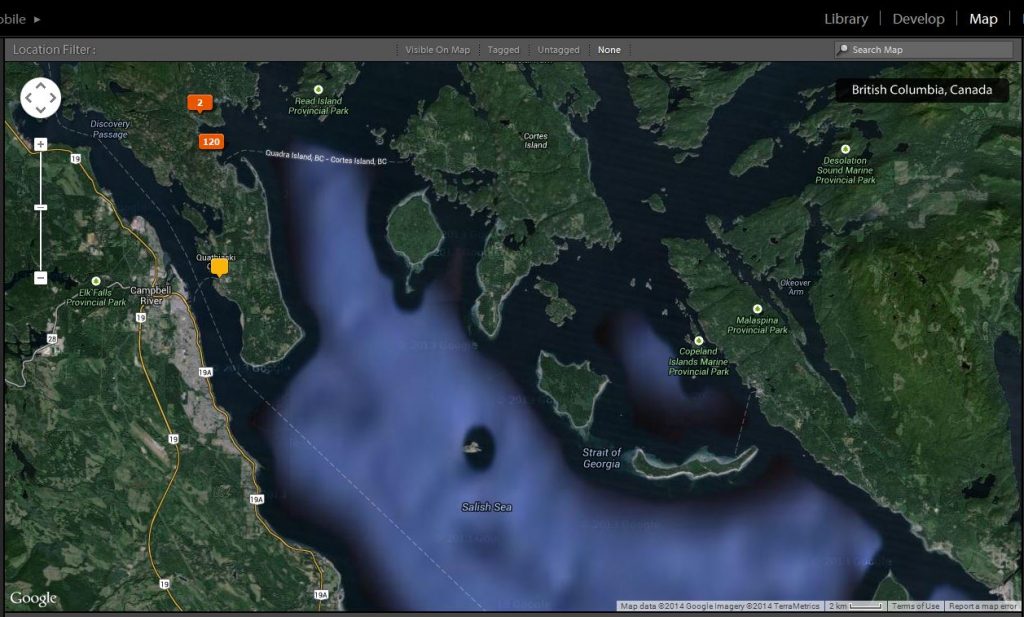Click the zoom slider handle
Screen dimensions: 1024x617
coord(41,207)
